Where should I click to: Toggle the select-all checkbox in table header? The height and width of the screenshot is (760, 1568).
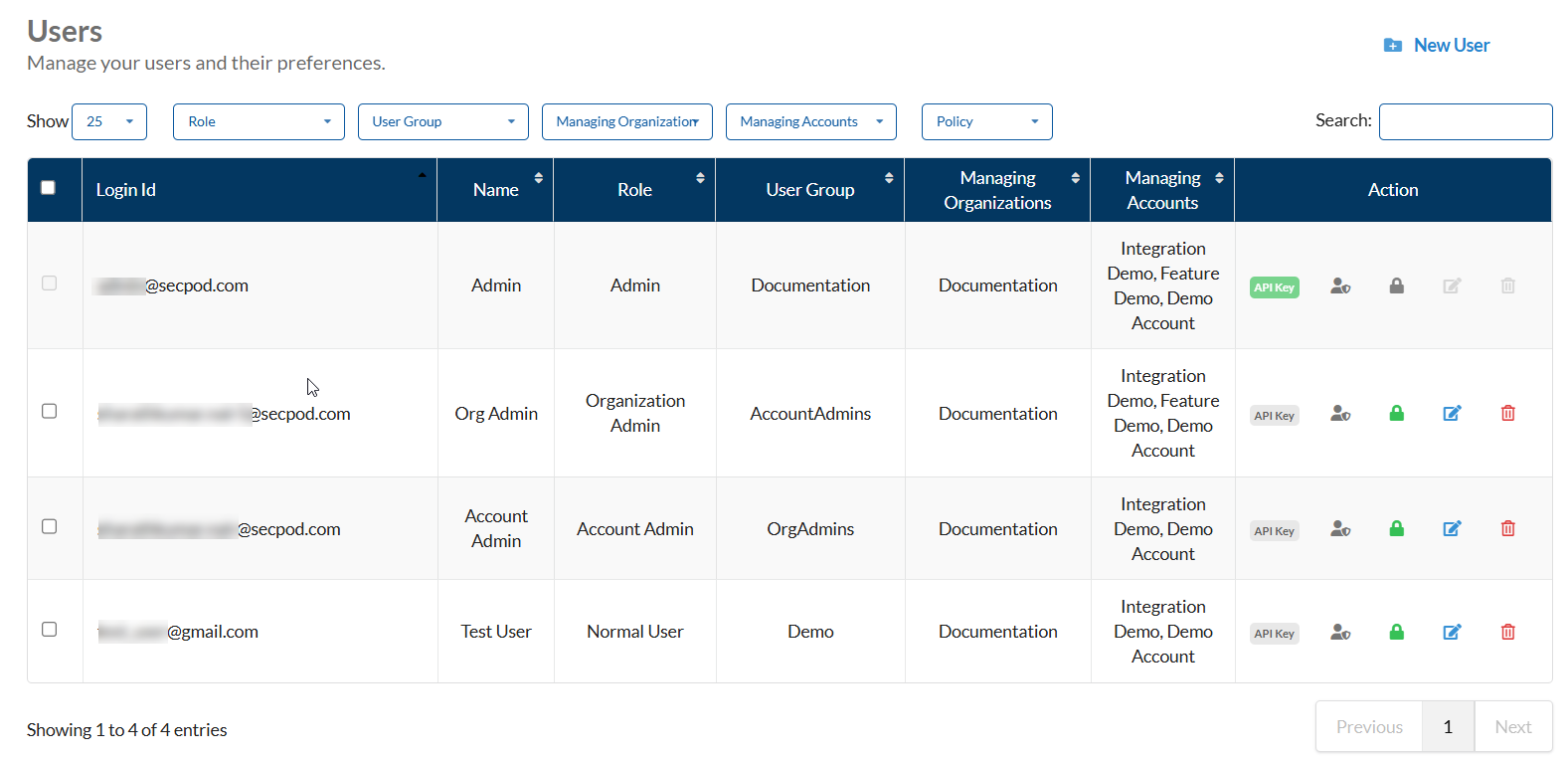click(48, 188)
